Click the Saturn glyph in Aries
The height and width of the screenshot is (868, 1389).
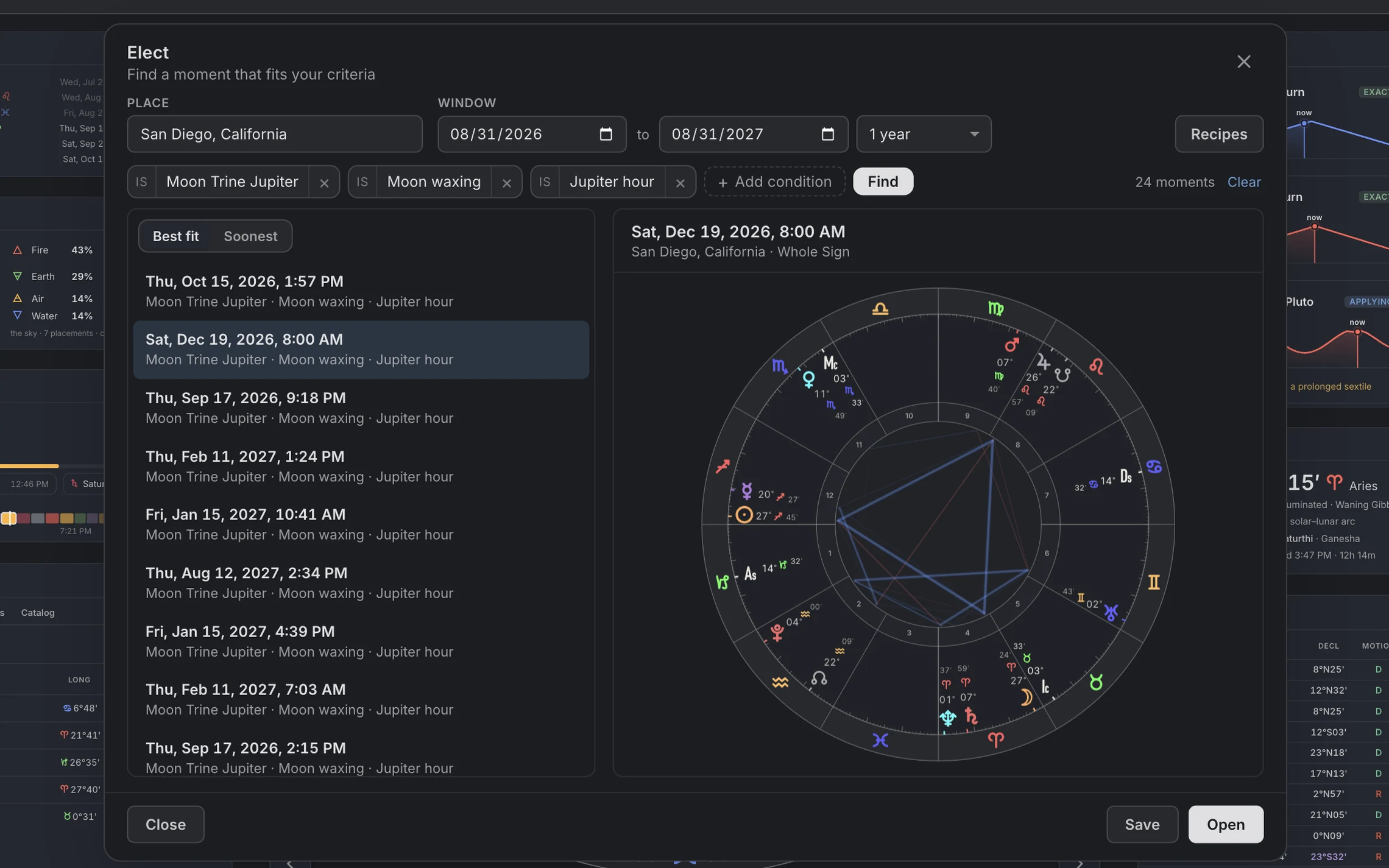click(971, 717)
